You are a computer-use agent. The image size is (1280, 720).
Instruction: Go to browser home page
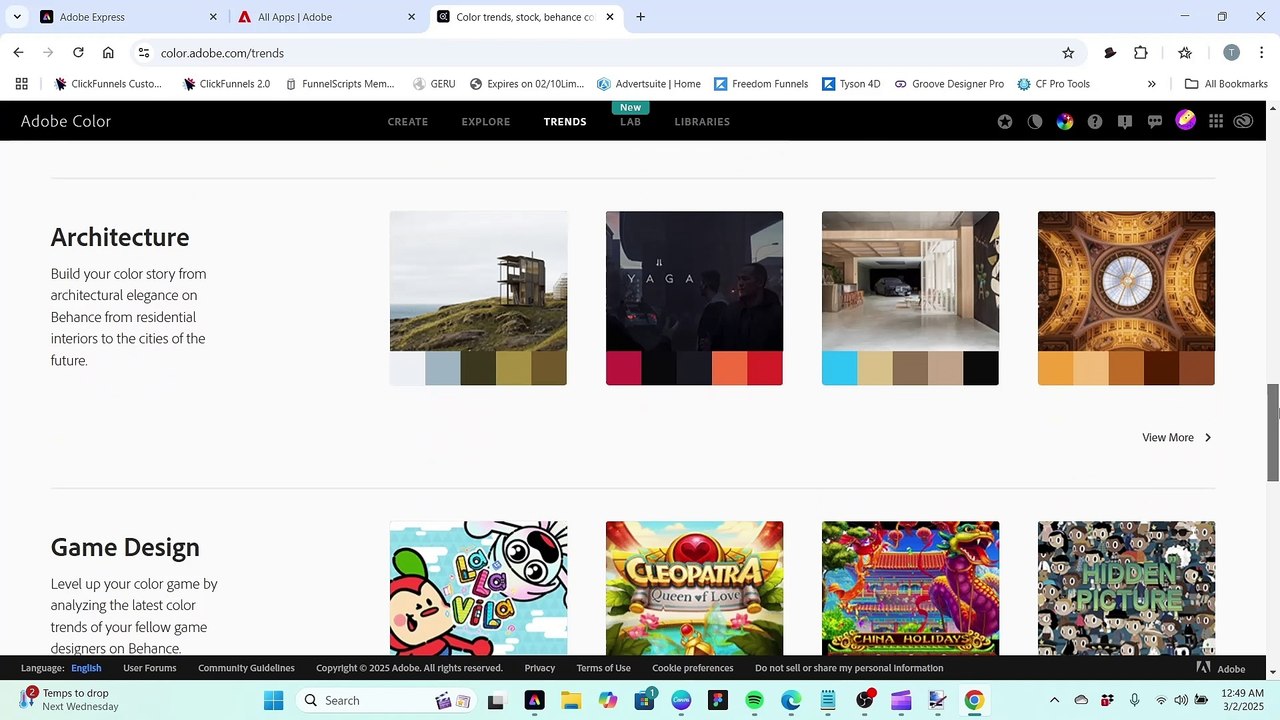coord(108,52)
